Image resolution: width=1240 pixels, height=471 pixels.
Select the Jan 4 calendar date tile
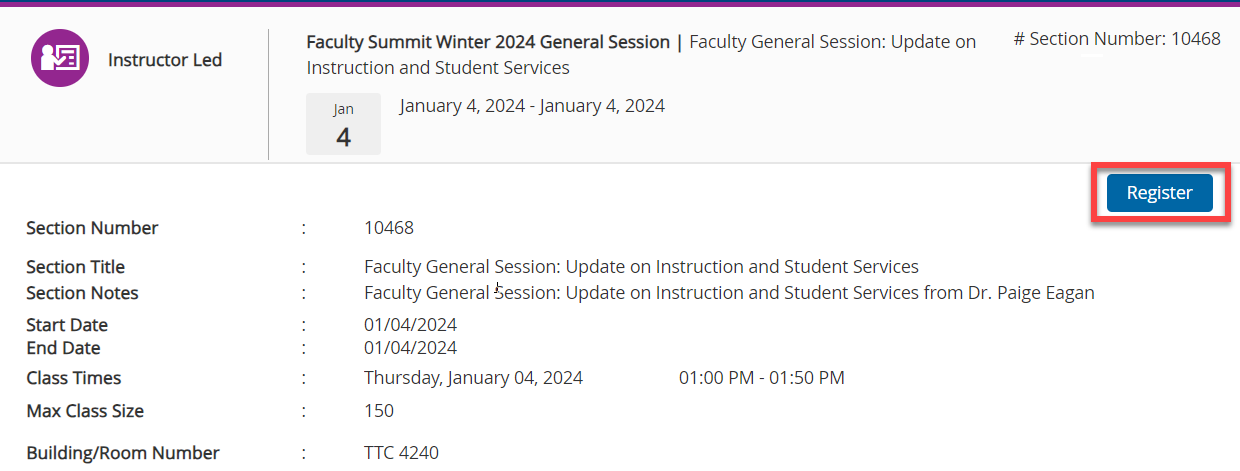tap(343, 124)
